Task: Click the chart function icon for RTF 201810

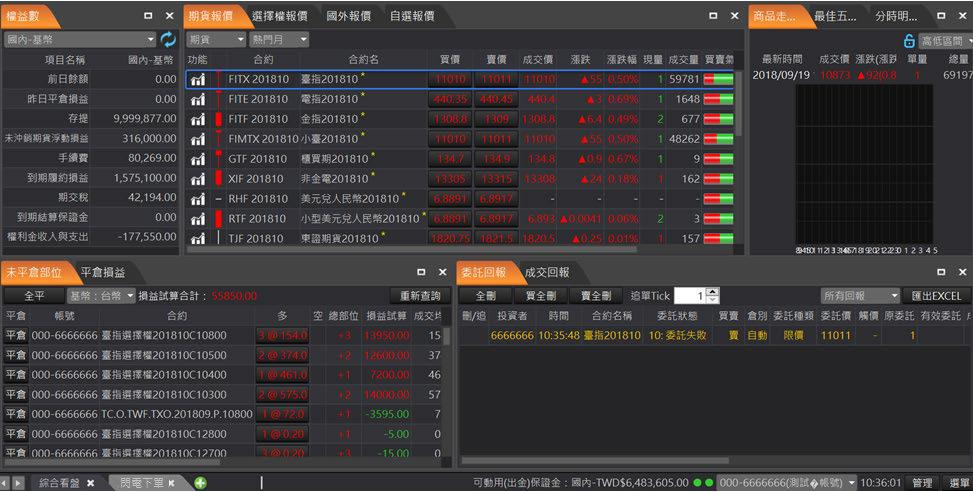Action: (198, 218)
